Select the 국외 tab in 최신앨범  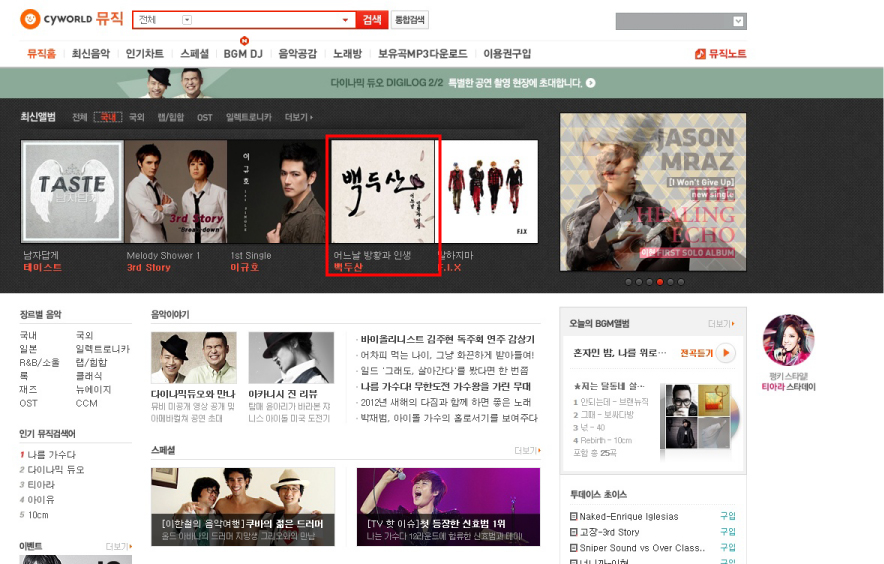(137, 117)
